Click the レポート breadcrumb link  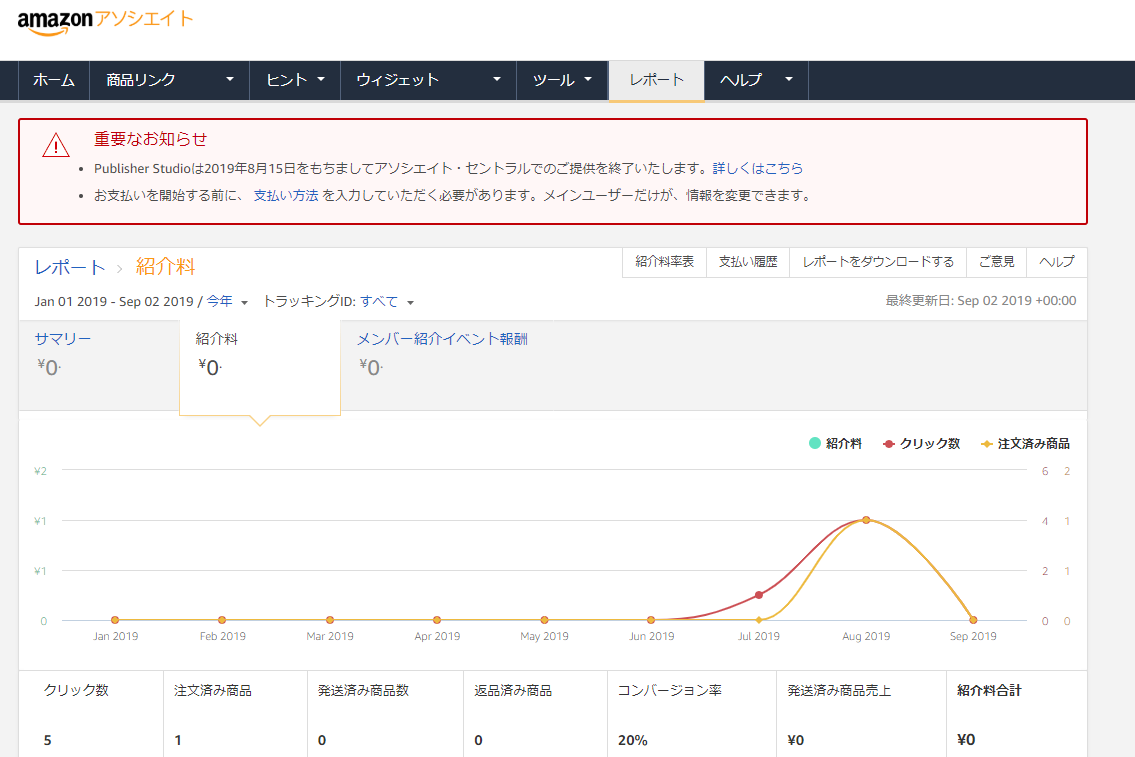click(69, 267)
